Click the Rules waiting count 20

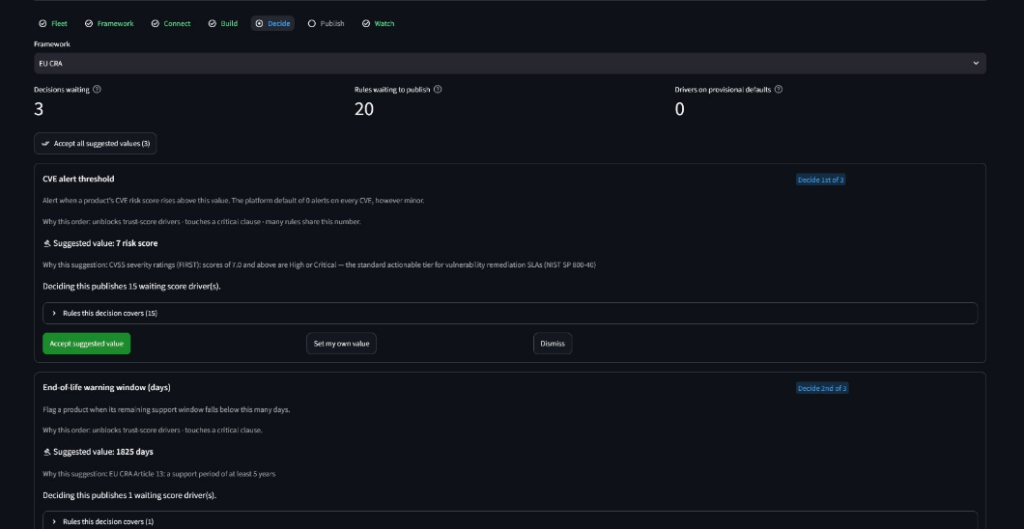pos(364,109)
